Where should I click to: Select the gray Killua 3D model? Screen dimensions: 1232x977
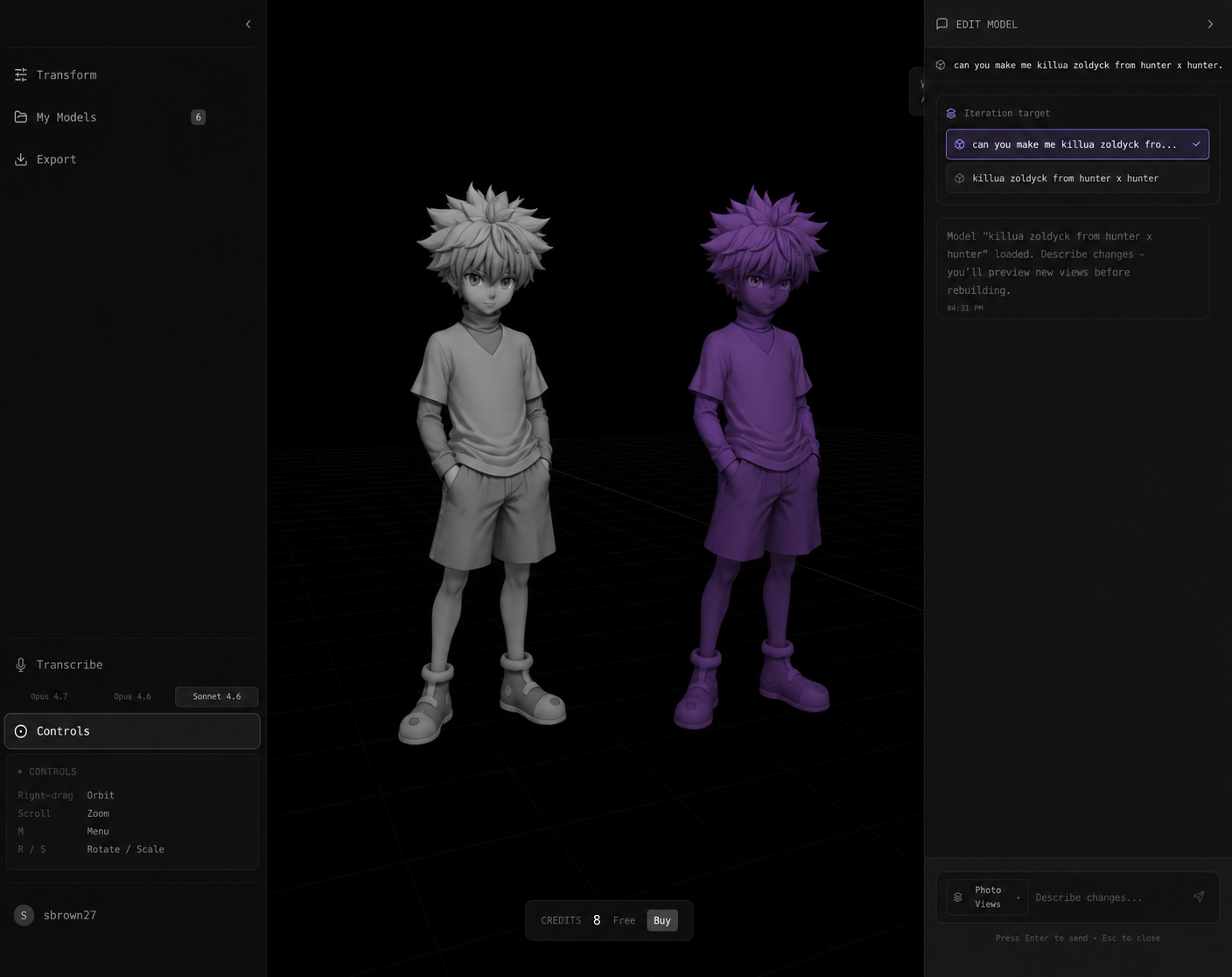click(x=483, y=464)
